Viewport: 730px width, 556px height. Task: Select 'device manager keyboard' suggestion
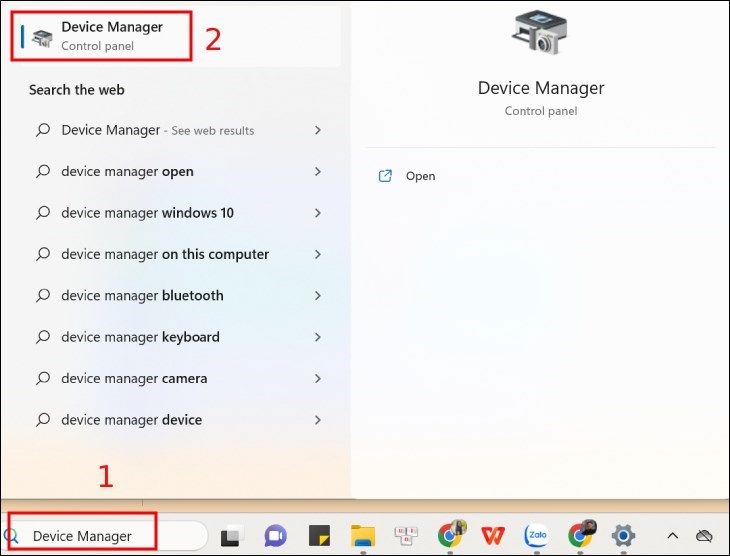179,337
